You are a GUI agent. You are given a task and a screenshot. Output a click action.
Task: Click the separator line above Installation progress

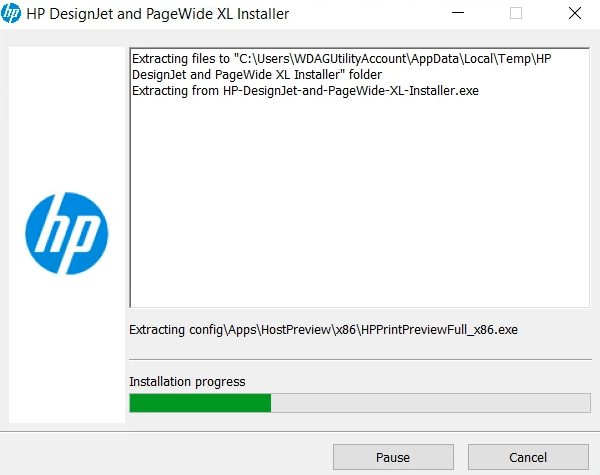click(x=360, y=359)
